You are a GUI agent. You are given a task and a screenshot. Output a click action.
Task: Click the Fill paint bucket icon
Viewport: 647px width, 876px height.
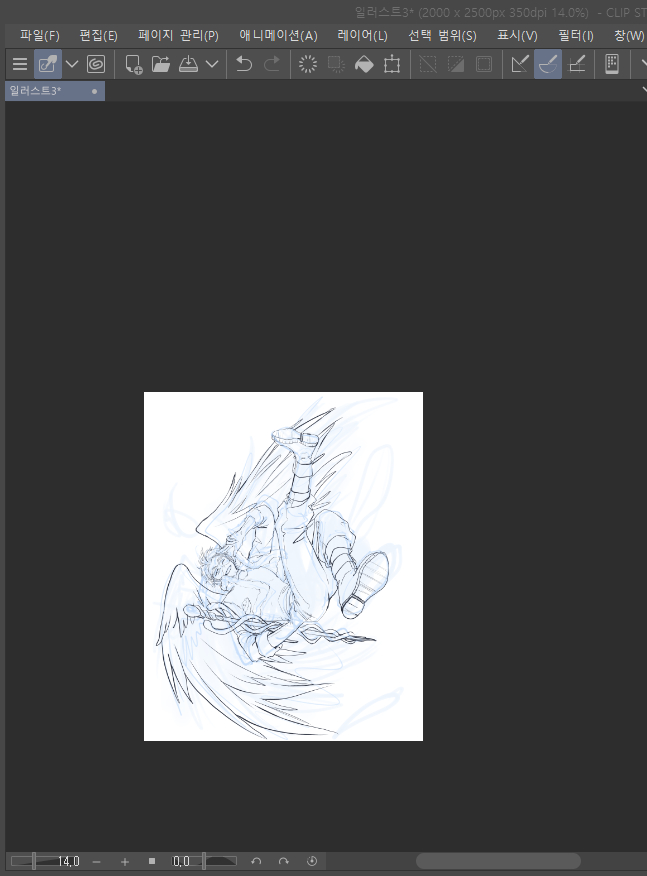[364, 64]
